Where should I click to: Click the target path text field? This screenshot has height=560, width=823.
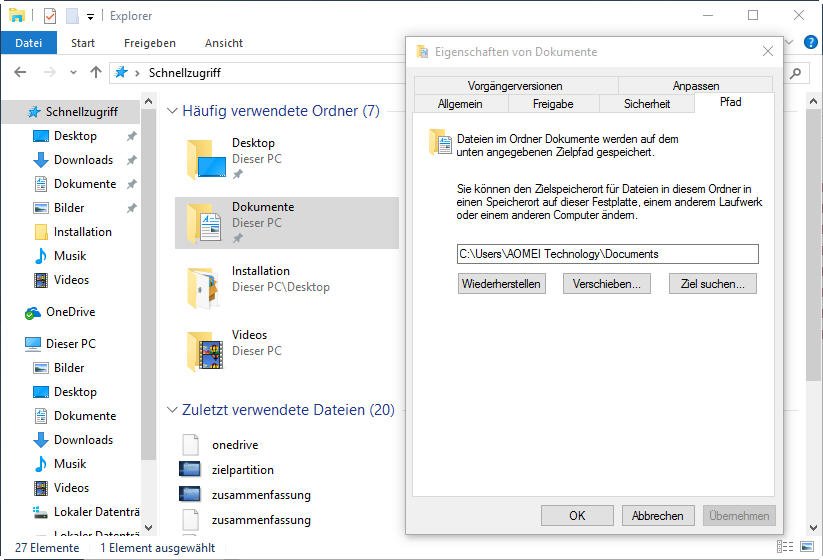click(607, 254)
